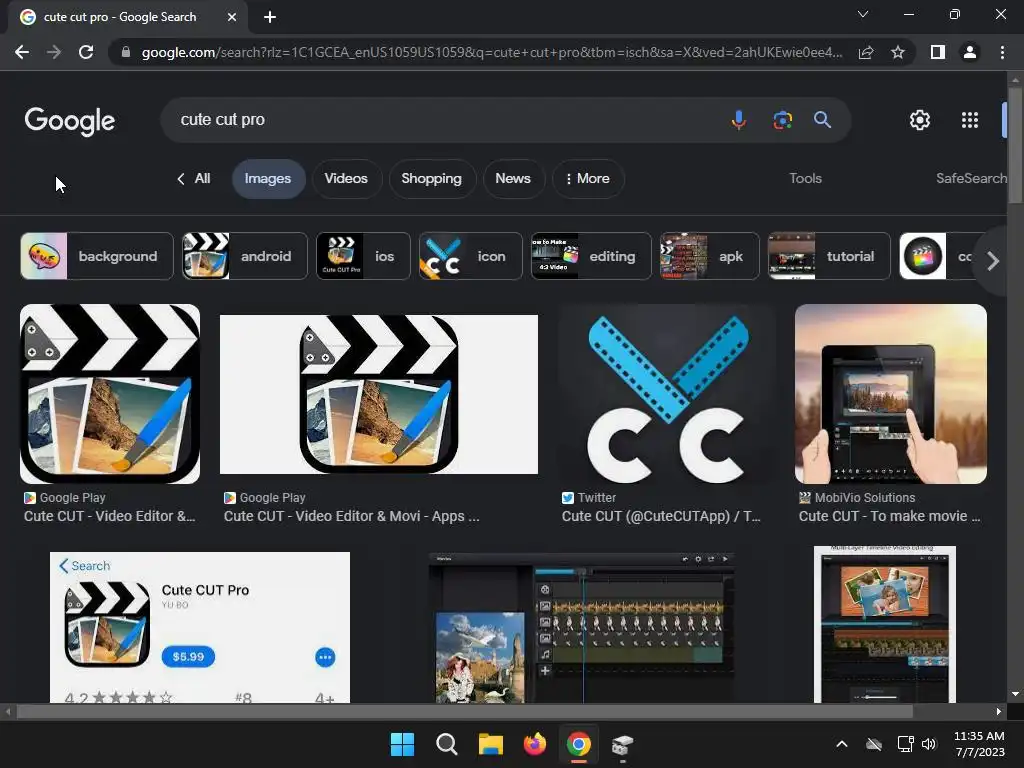1024x768 pixels.
Task: Toggle Chrome side panel
Action: [938, 52]
